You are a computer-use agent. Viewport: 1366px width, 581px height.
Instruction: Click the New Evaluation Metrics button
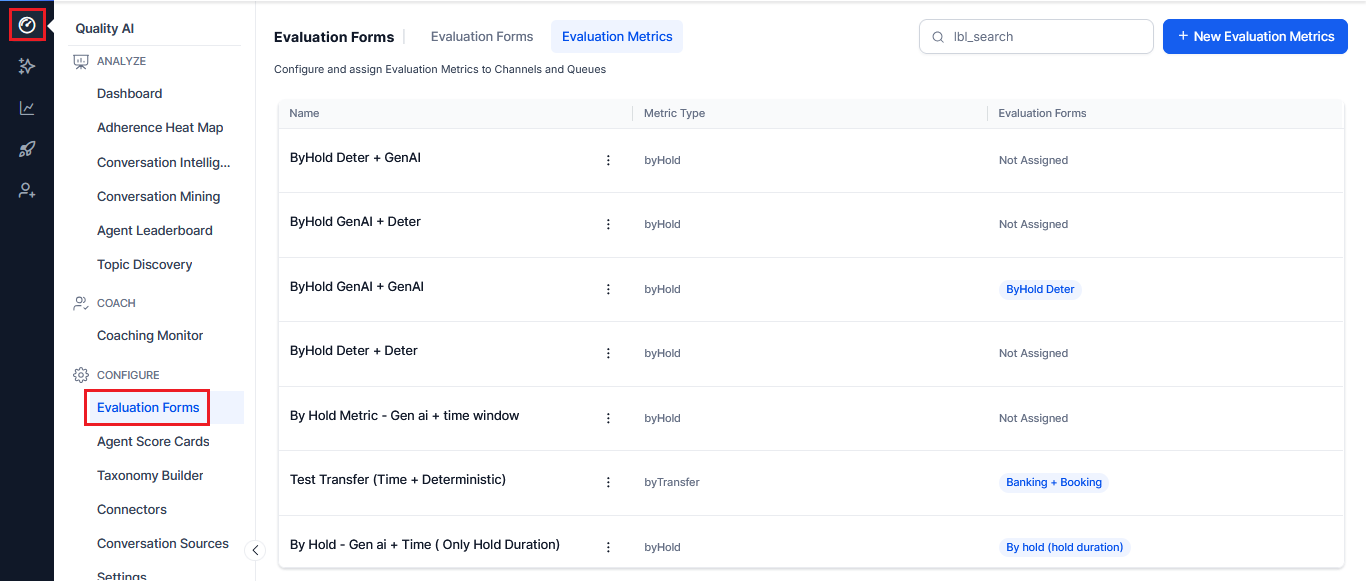click(1255, 36)
